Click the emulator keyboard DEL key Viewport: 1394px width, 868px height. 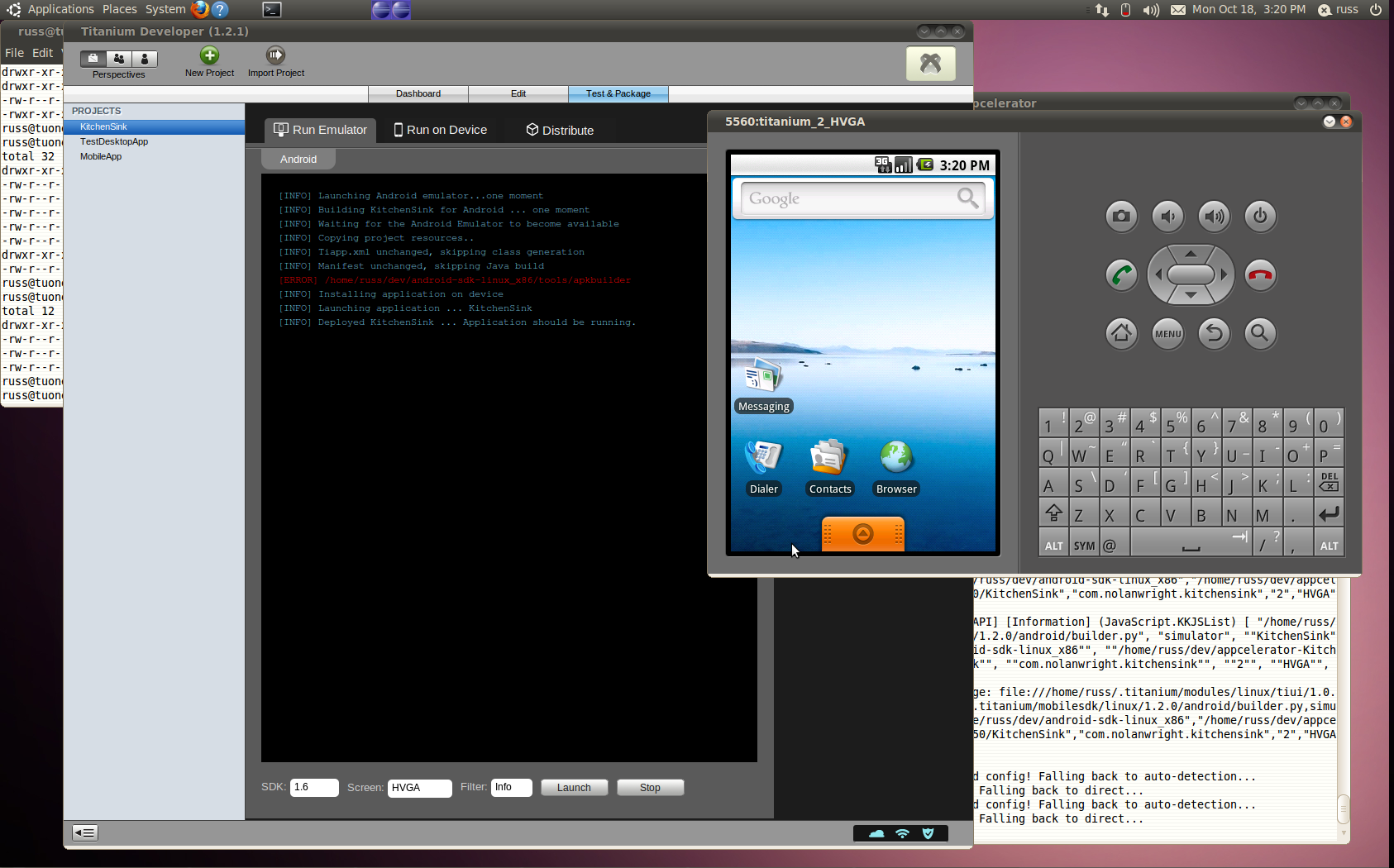pyautogui.click(x=1329, y=483)
